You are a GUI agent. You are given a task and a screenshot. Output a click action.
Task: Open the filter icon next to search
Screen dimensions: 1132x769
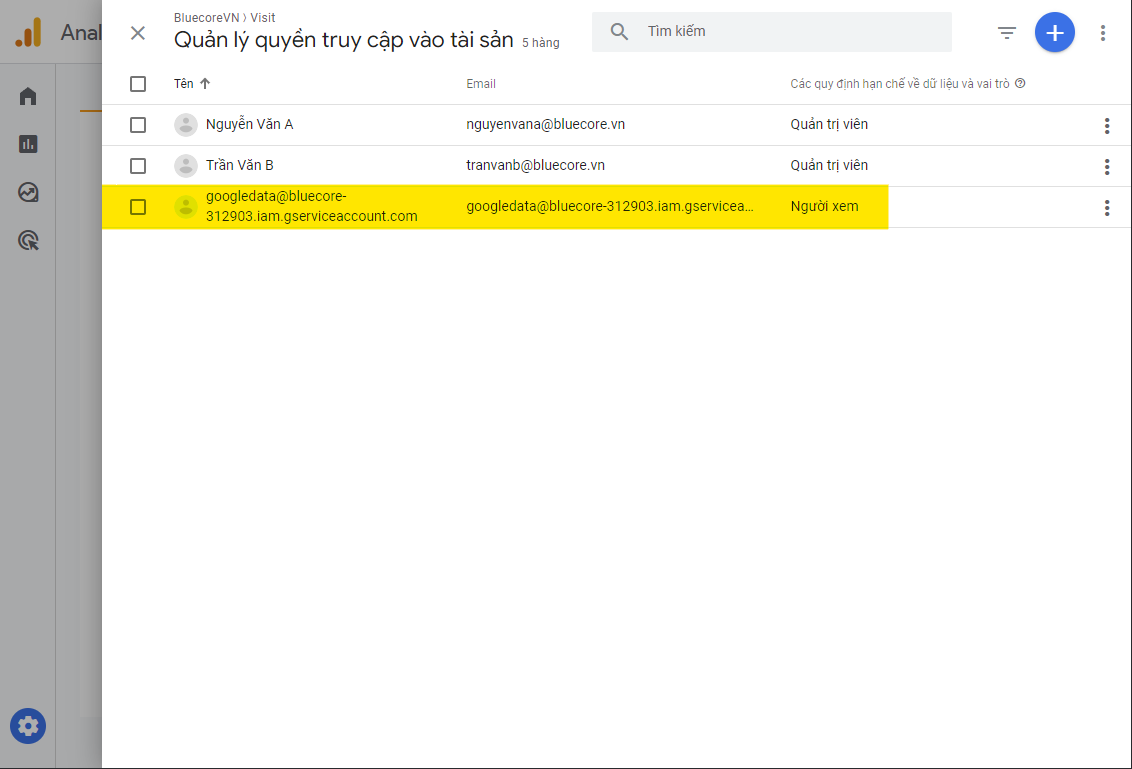coord(1007,33)
